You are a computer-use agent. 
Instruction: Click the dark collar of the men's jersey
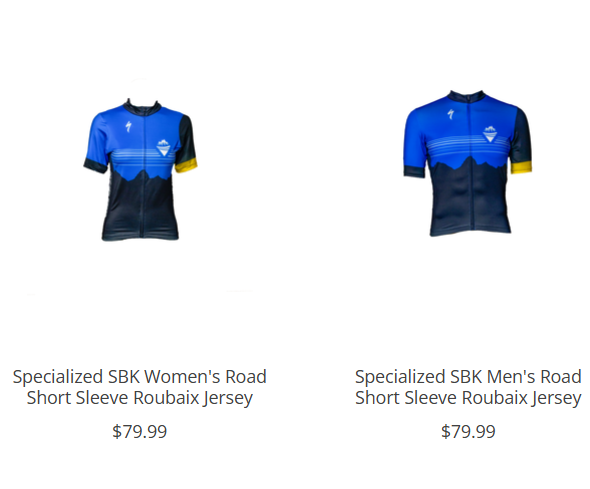467,96
